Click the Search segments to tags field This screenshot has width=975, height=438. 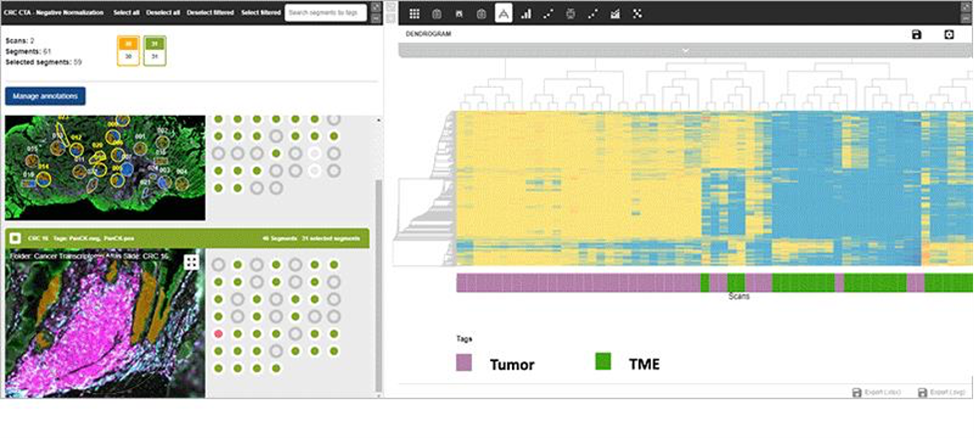[x=325, y=13]
